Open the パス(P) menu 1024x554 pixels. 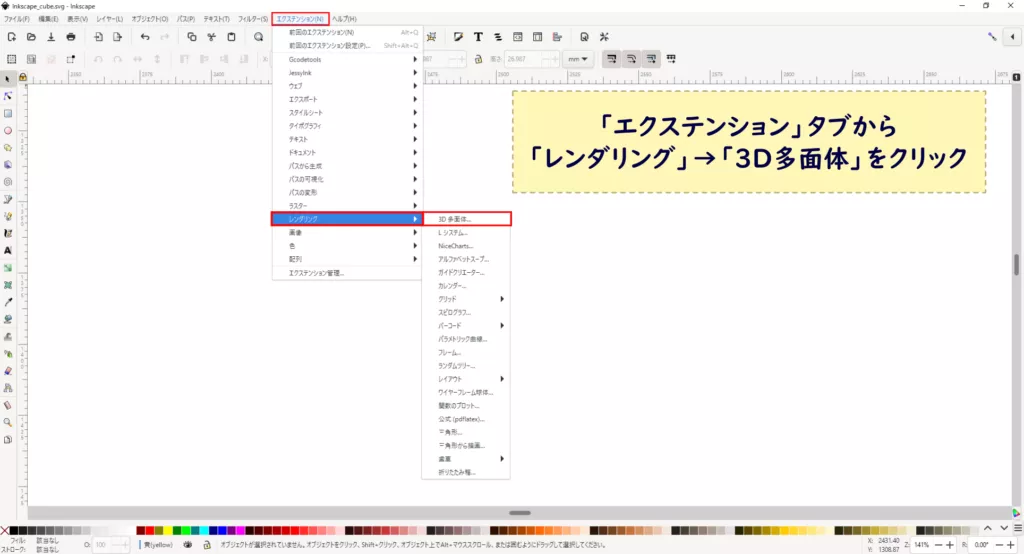click(x=186, y=19)
